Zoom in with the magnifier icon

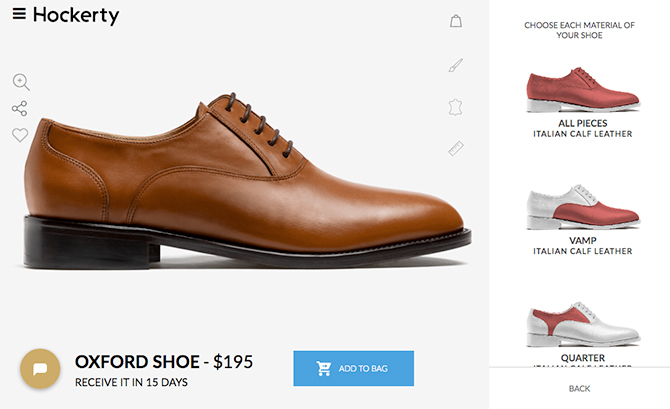point(21,82)
